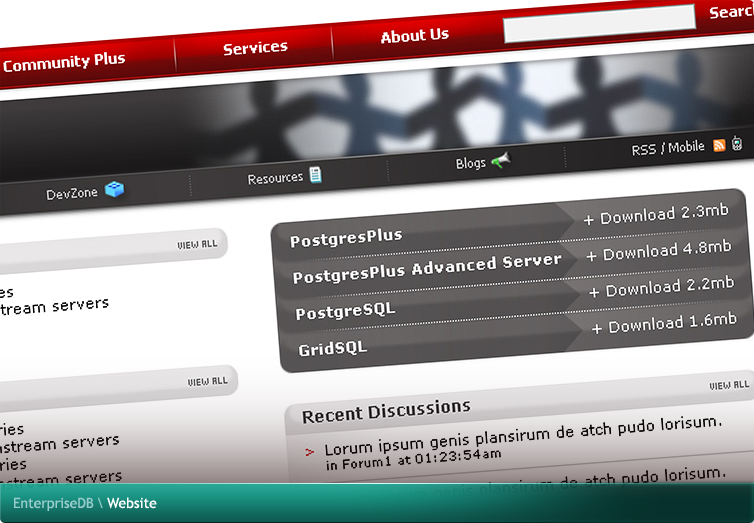
Task: Download PostgresPlus Advanced Server 4.8mb
Action: (659, 250)
